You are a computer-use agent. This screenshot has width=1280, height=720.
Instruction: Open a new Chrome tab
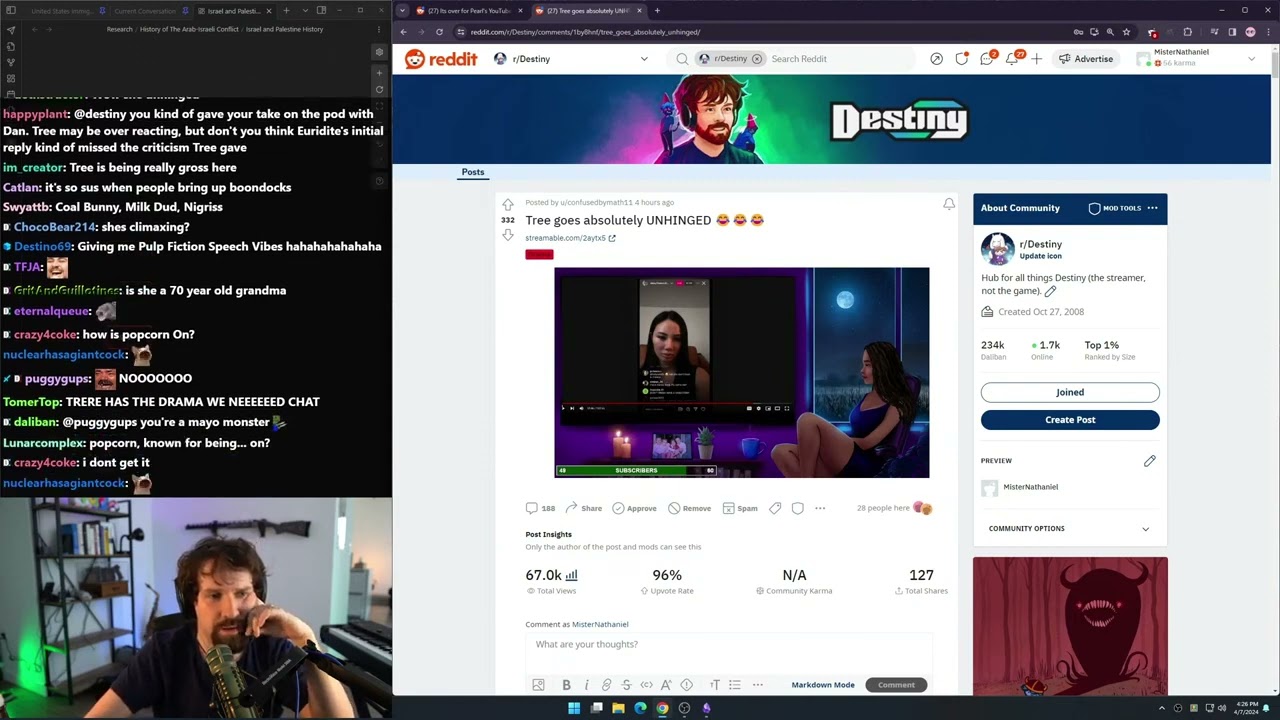656,10
